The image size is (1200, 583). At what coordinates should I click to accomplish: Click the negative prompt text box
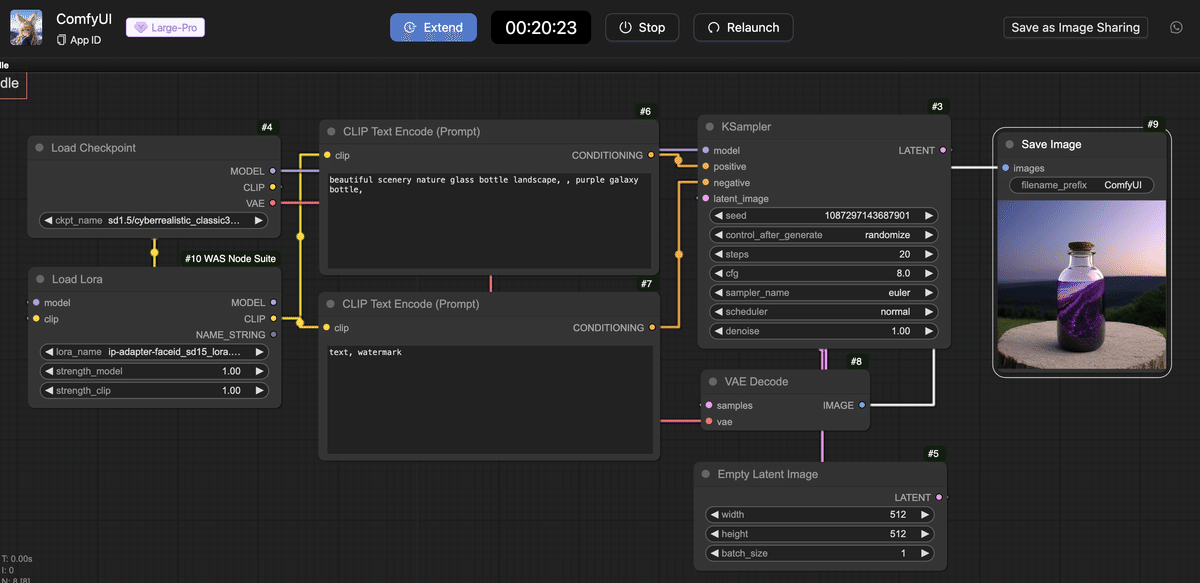click(489, 400)
